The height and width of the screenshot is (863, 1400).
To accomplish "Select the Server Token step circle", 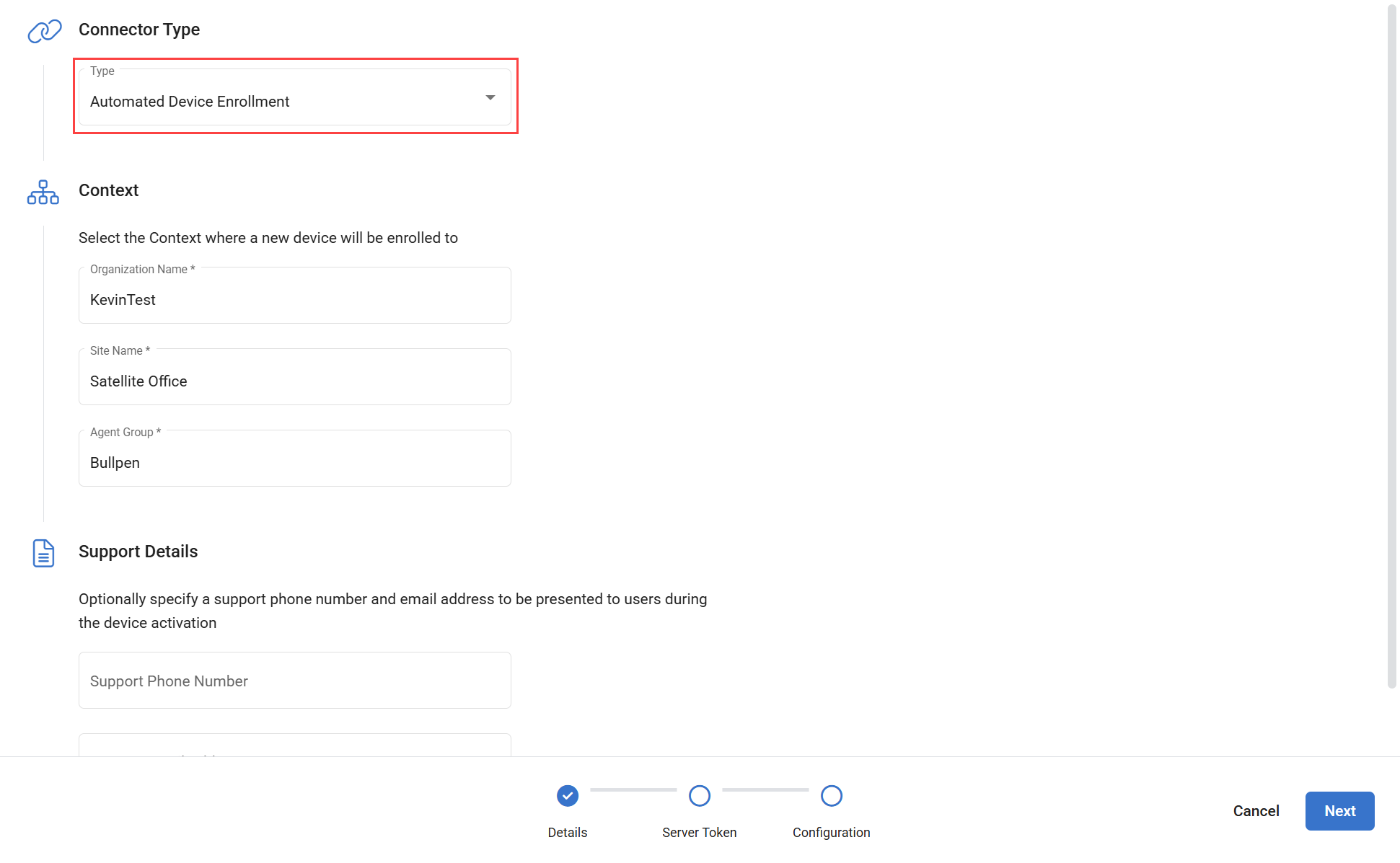I will coord(700,796).
